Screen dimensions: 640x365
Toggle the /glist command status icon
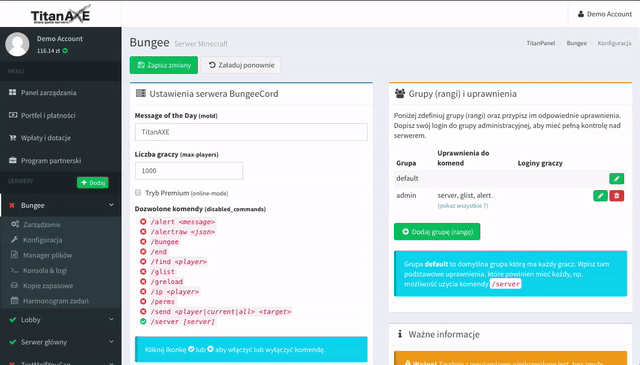click(143, 272)
